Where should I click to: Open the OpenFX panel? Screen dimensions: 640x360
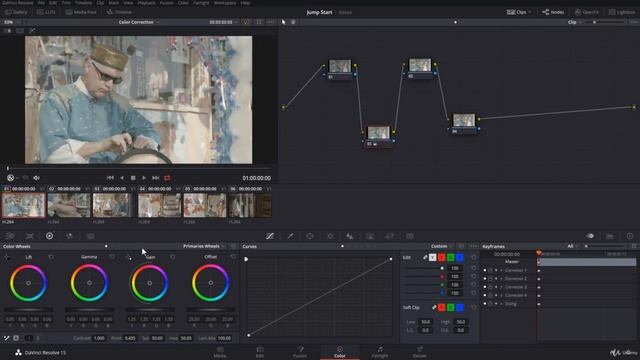(587, 12)
